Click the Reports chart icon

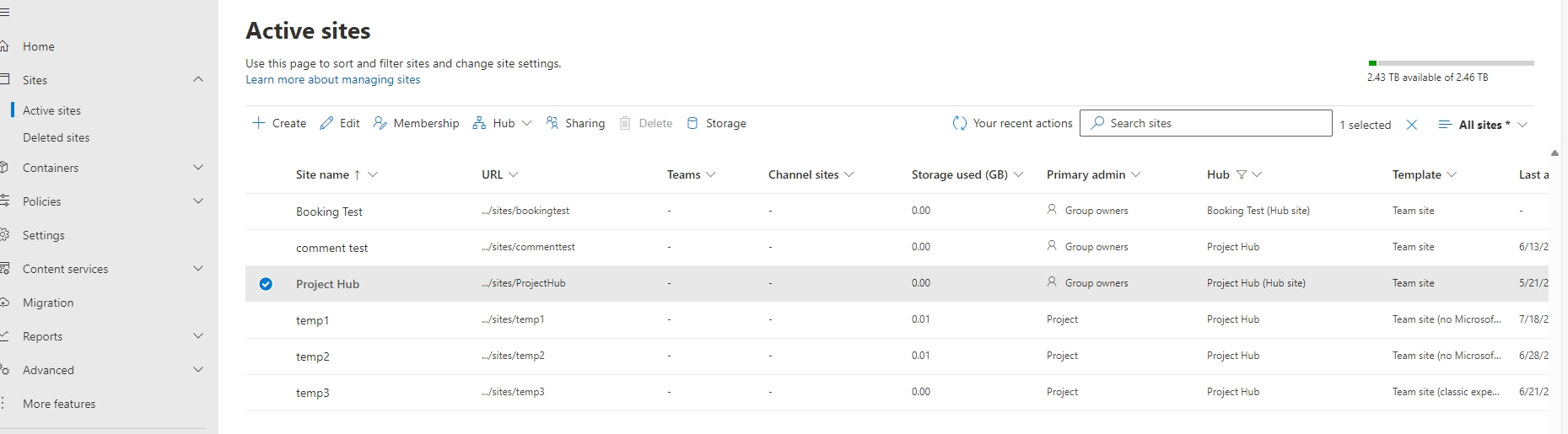[x=4, y=336]
